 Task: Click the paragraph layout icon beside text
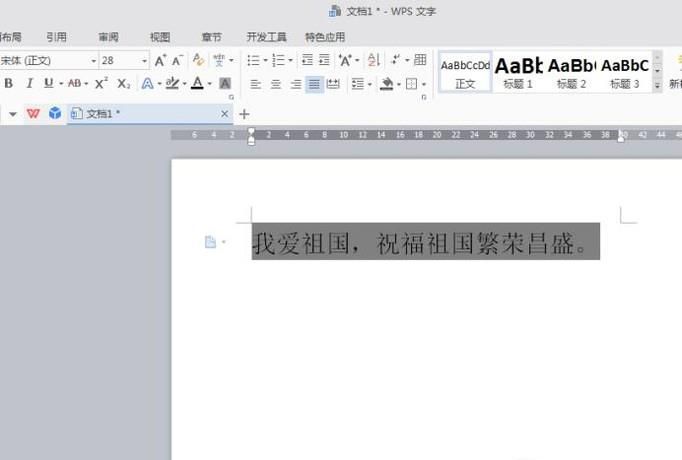click(x=211, y=242)
